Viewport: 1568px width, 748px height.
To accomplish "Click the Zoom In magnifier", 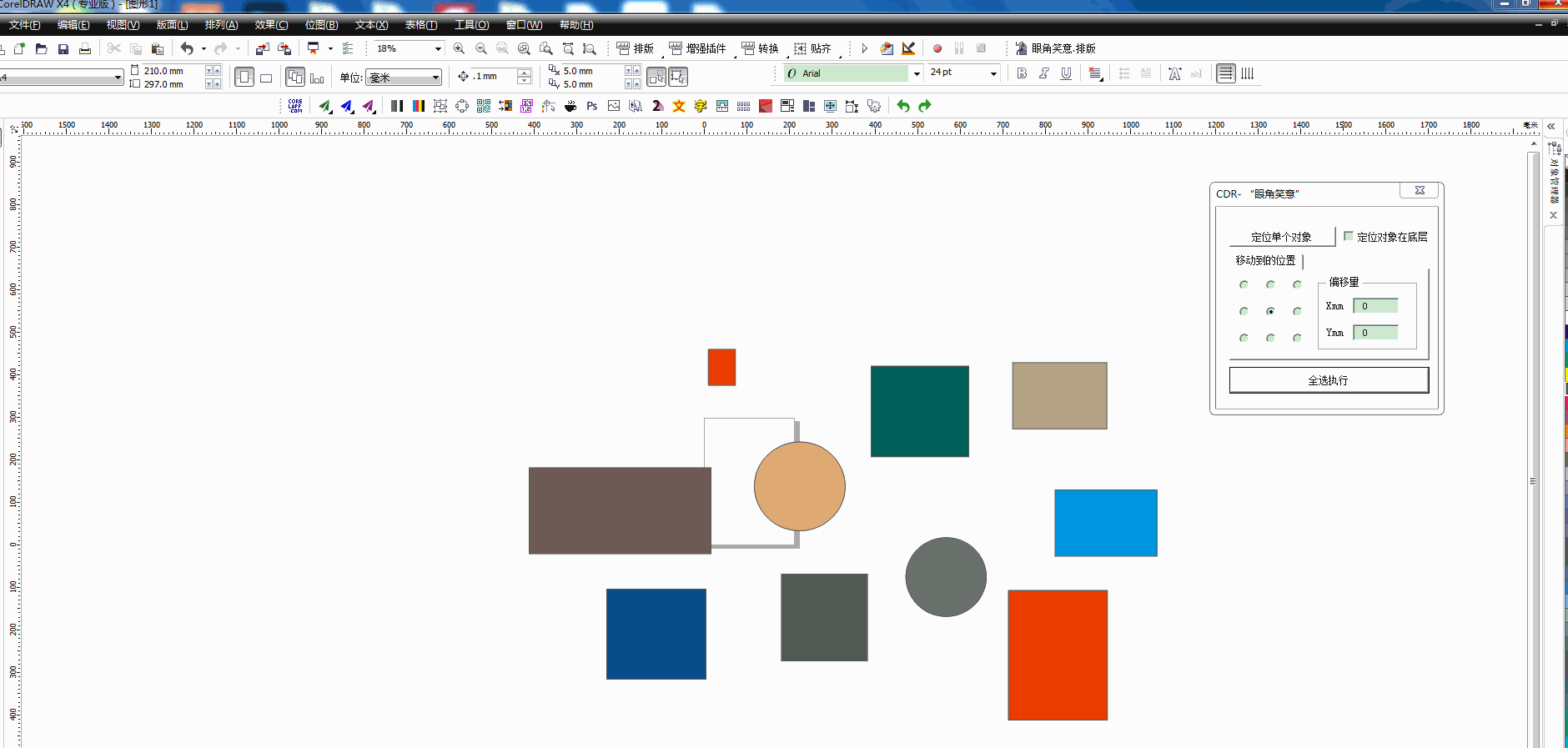I will click(459, 49).
